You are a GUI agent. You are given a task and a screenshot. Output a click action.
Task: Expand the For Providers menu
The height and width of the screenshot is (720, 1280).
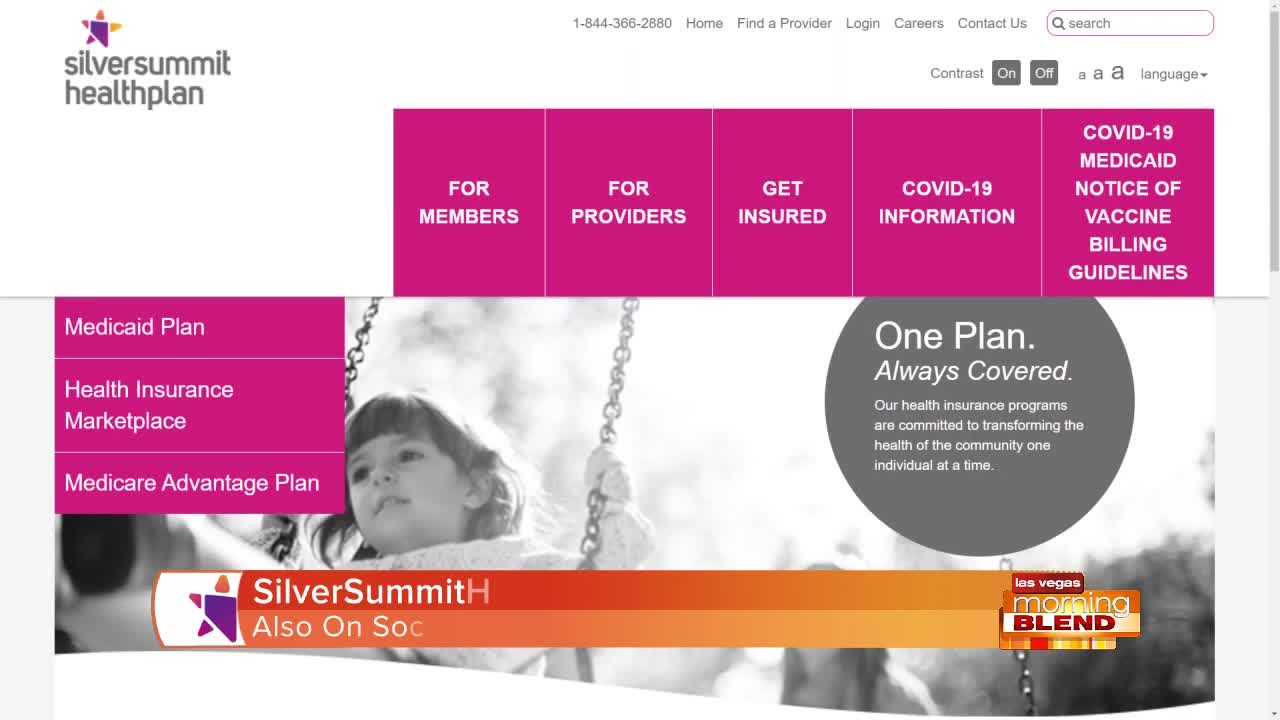click(629, 202)
